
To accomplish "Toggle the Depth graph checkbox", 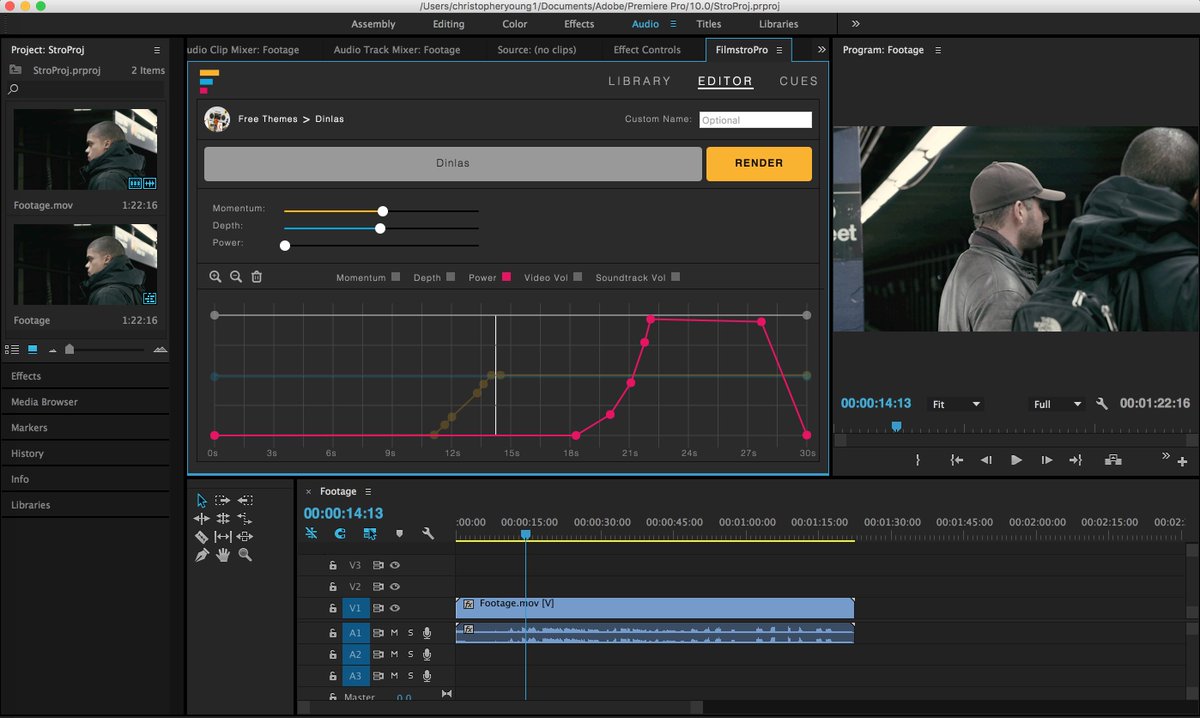I will [451, 277].
